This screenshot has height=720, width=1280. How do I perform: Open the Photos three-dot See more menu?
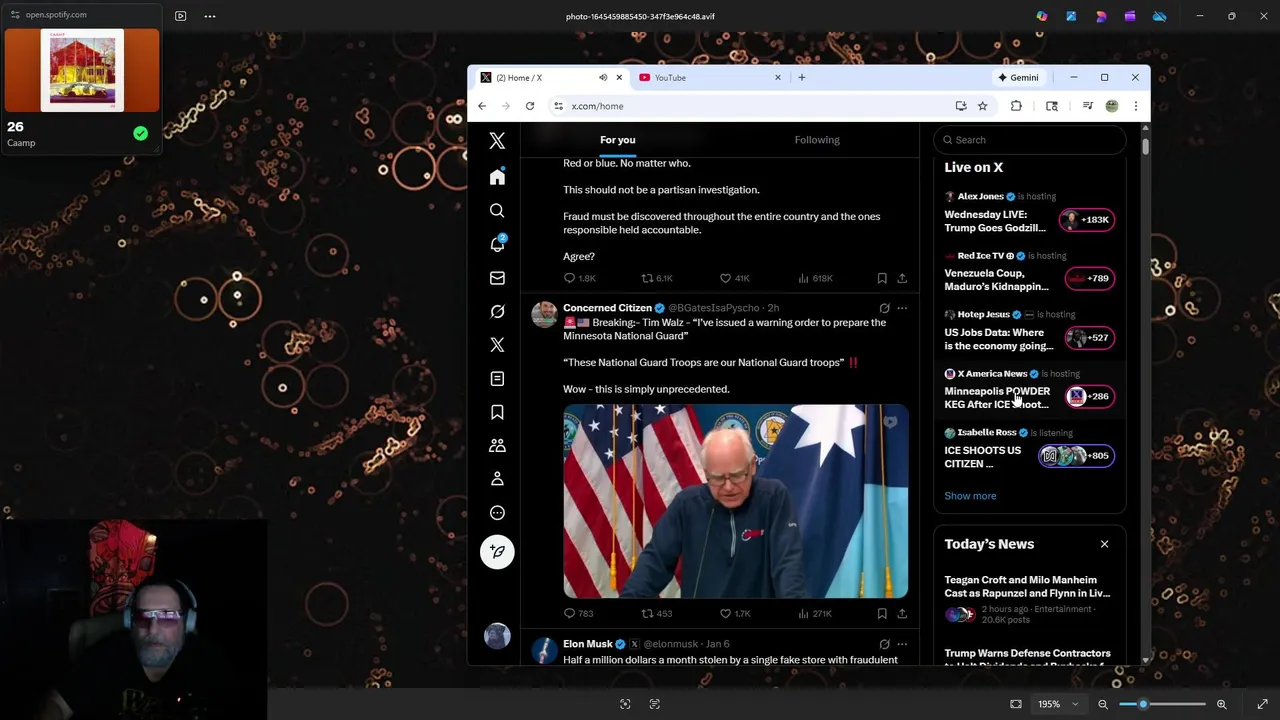(210, 16)
